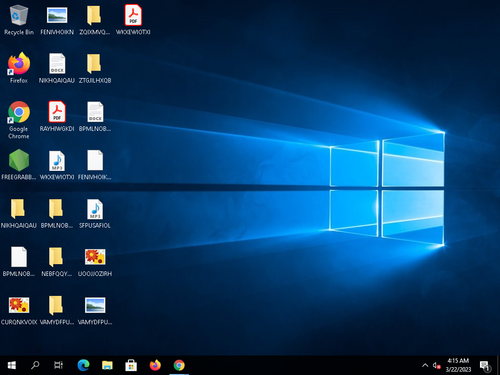Screen dimensions: 500x375
Task: Show hidden system tray icons
Action: click(425, 365)
